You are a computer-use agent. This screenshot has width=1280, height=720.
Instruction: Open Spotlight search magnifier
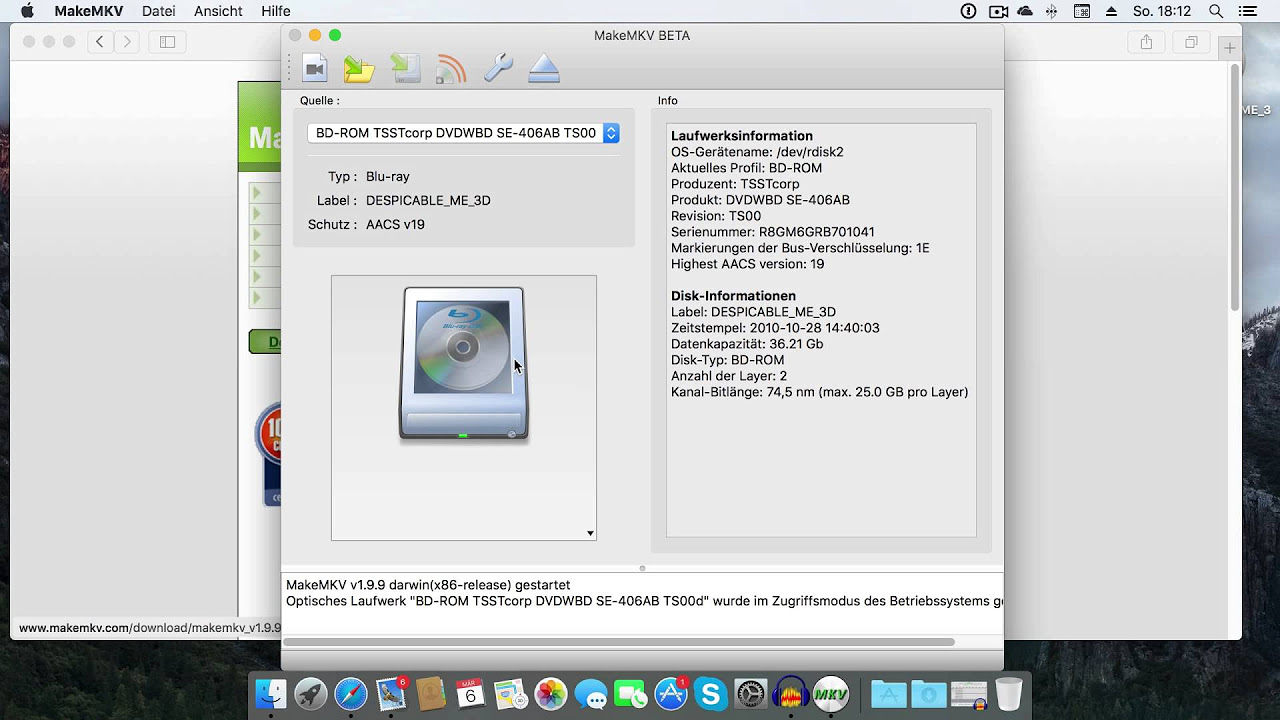(x=1216, y=11)
